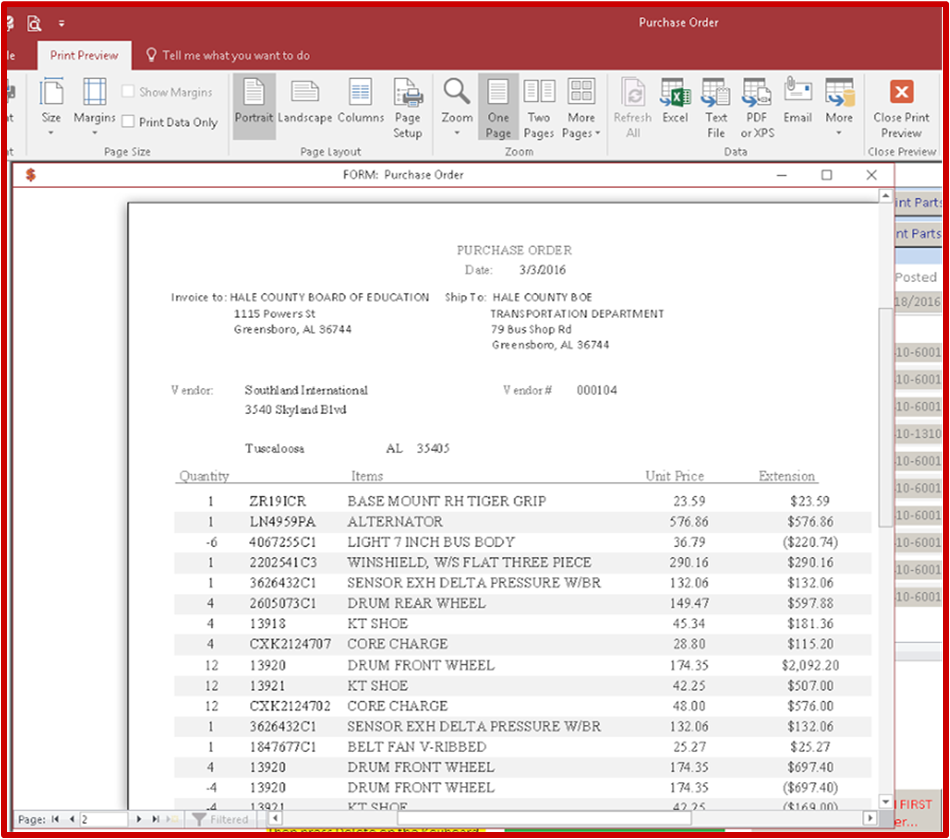Go to previous page of preview
Screen dimensions: 950x839
(72, 819)
